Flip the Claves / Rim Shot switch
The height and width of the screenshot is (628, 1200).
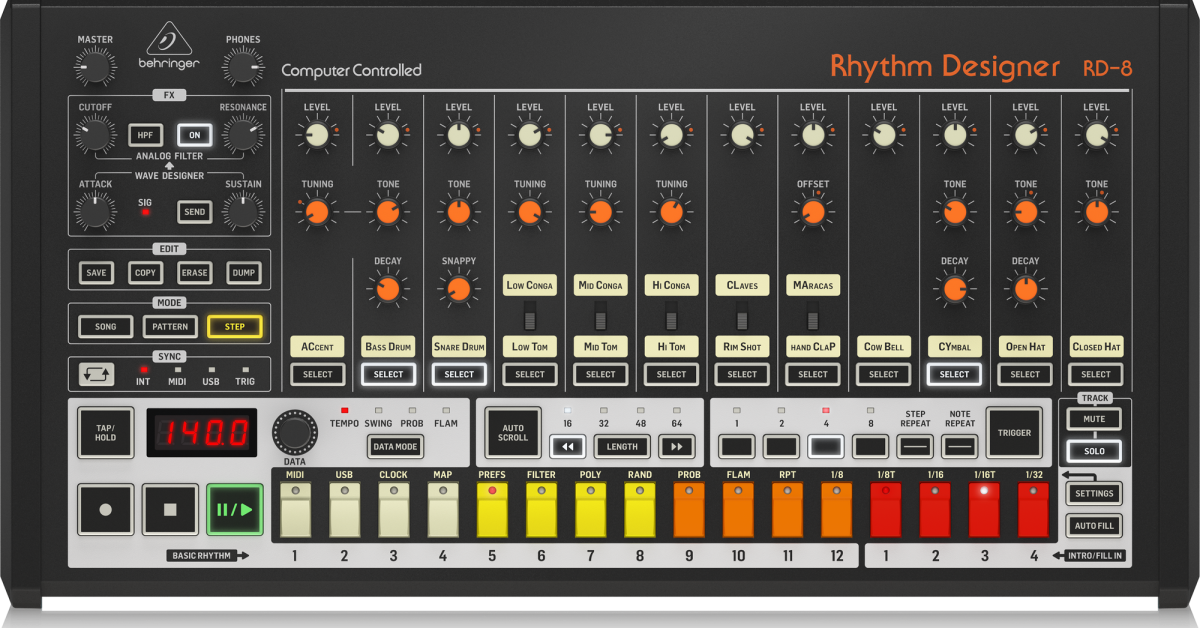click(x=742, y=317)
